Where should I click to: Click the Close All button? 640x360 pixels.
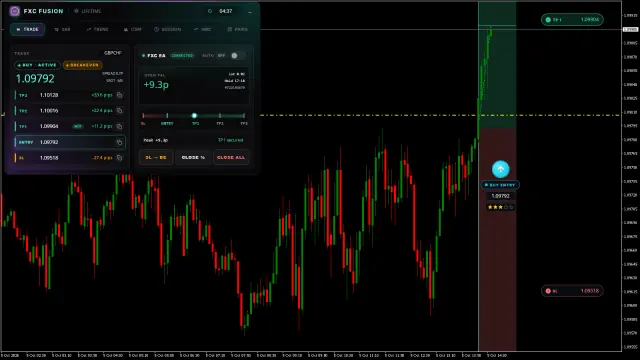point(231,157)
